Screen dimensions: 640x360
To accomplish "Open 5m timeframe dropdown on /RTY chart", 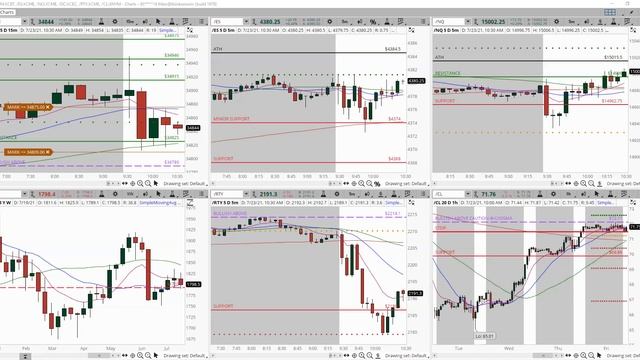I will click(x=352, y=194).
